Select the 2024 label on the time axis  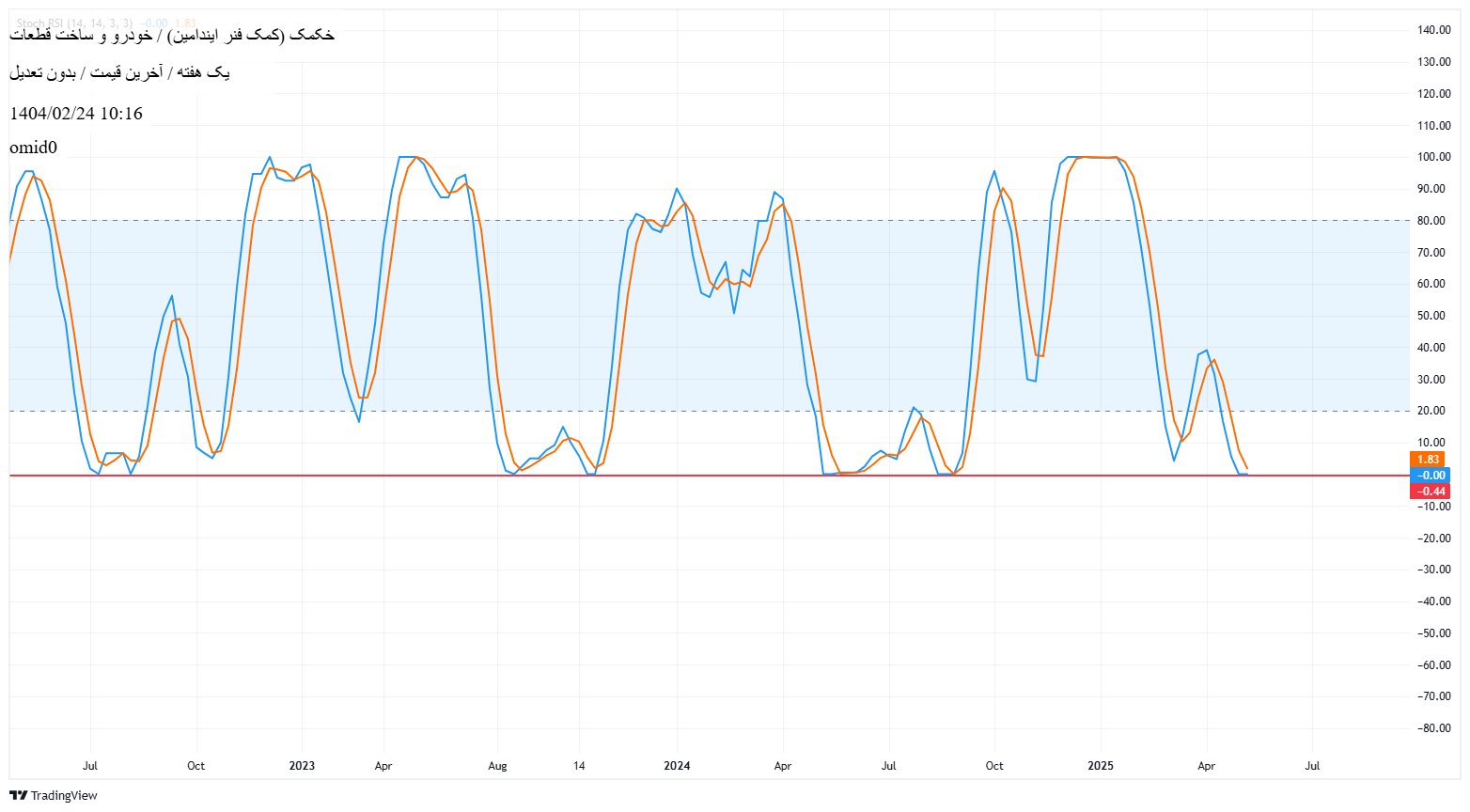click(676, 766)
